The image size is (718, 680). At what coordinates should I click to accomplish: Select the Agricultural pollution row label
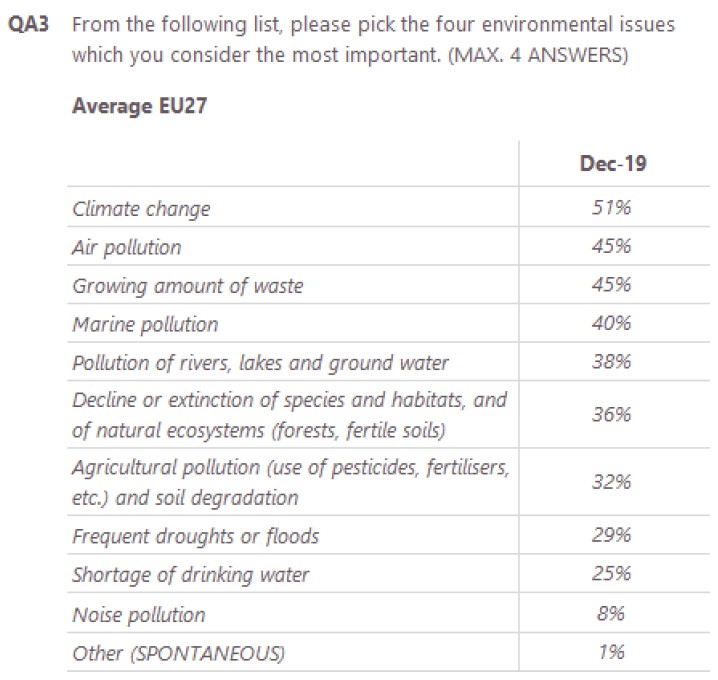pos(291,482)
